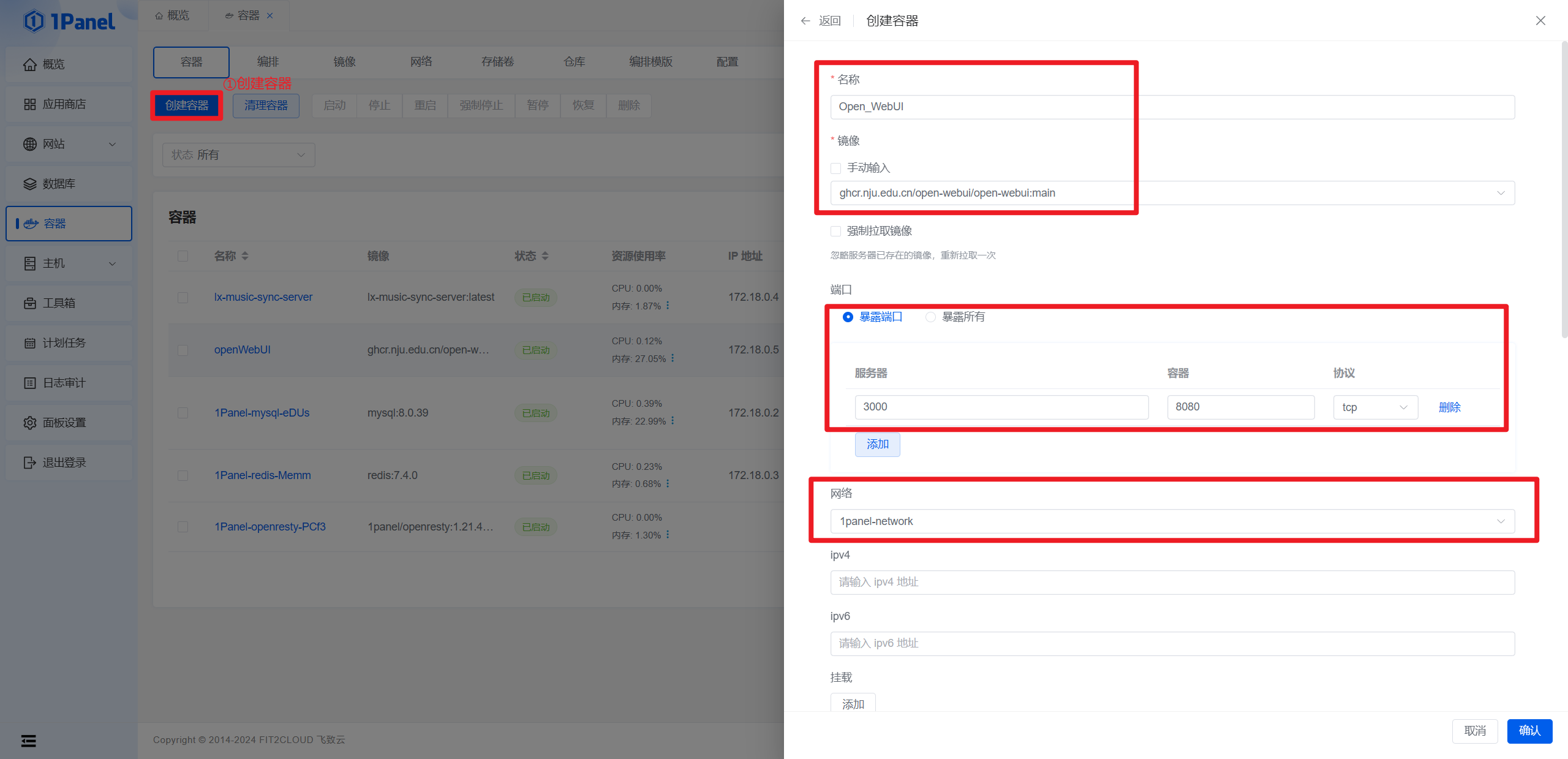Select the 暴露端口 radio button

[x=848, y=317]
